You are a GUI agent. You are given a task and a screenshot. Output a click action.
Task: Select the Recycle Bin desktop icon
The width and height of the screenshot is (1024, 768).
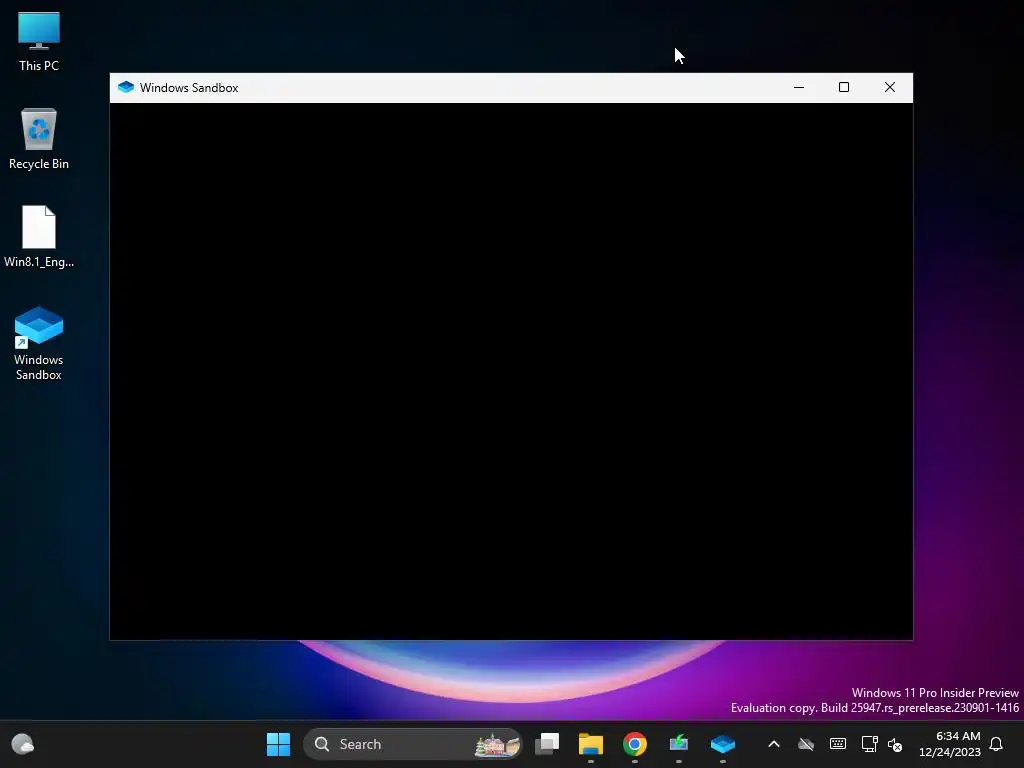tap(39, 138)
